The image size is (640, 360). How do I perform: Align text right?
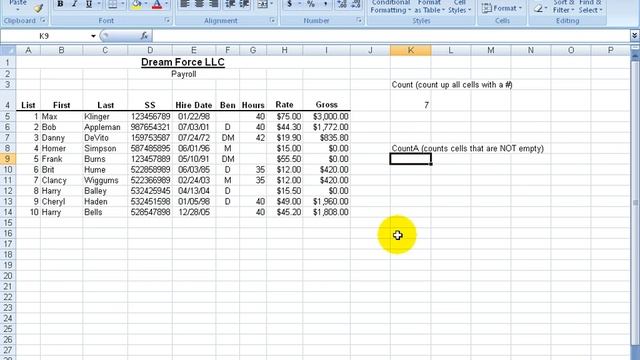pos(213,4)
